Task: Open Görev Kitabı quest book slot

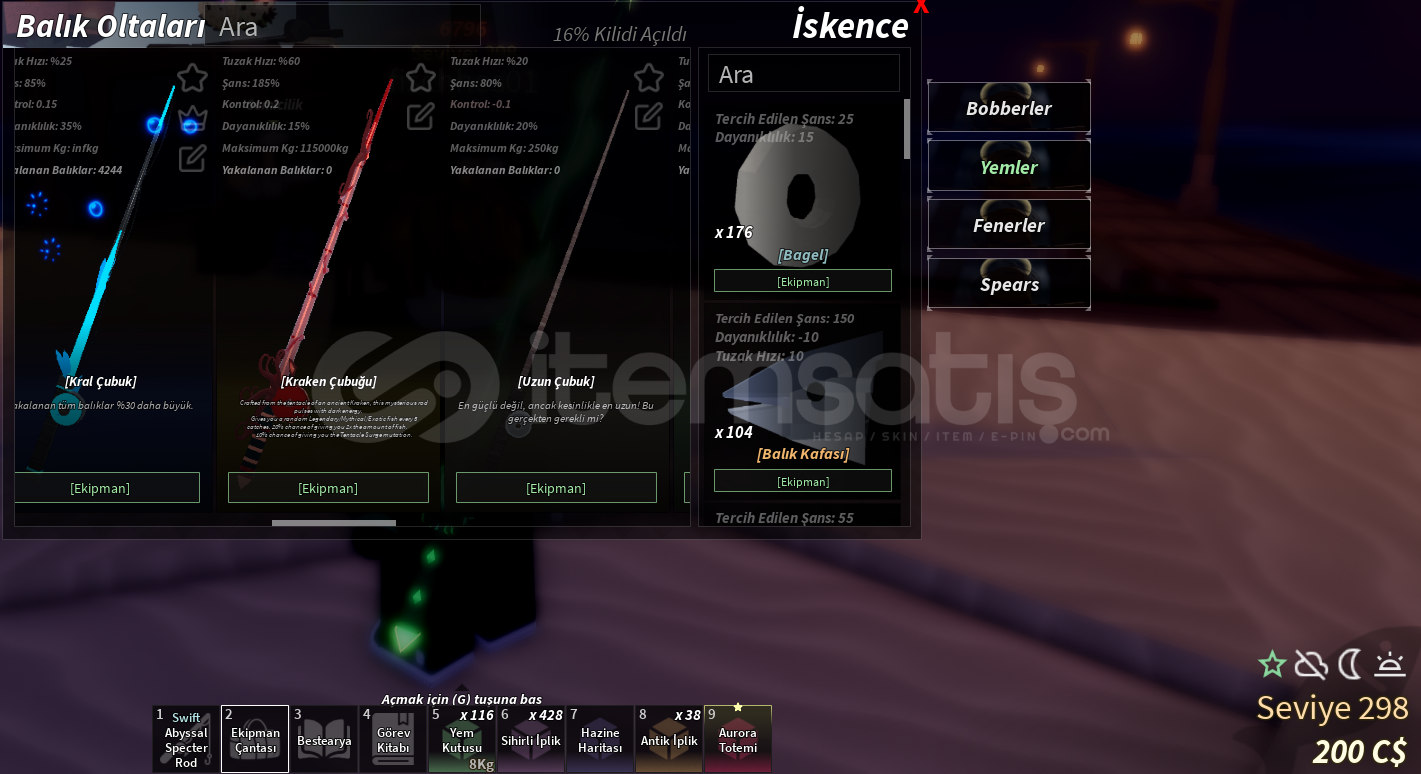Action: coord(393,739)
